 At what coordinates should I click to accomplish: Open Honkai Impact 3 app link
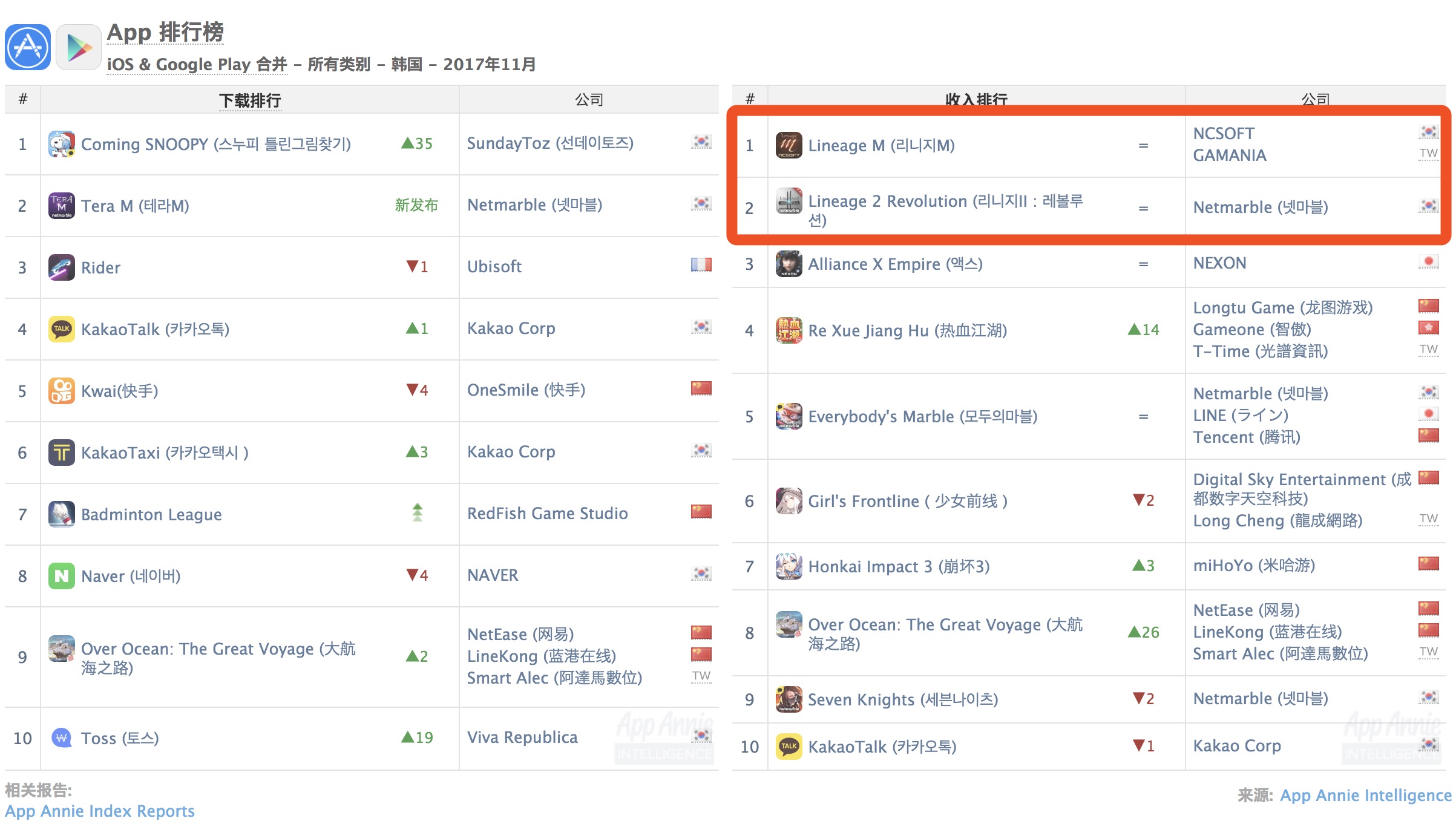pyautogui.click(x=899, y=566)
